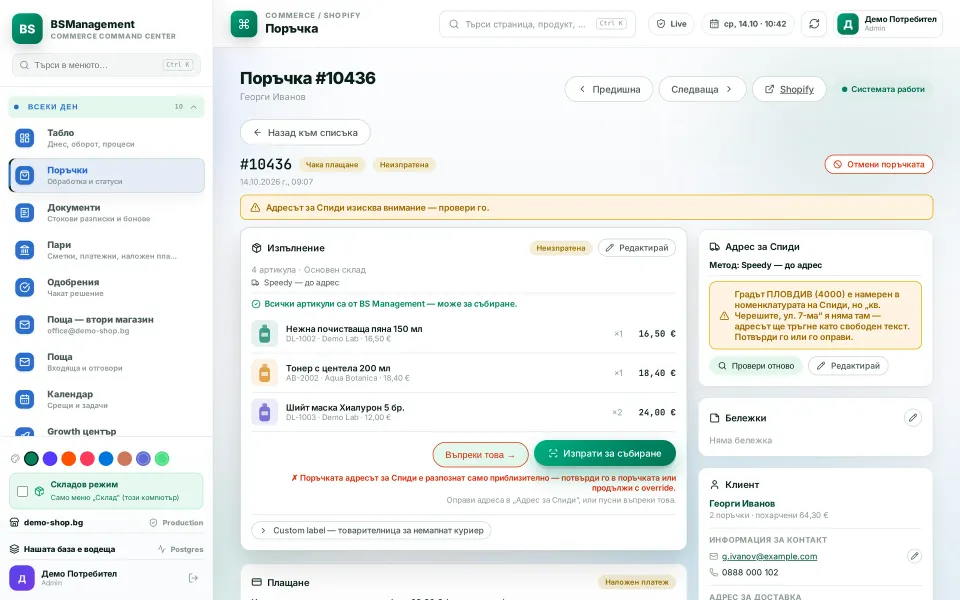Open Документи in the sidebar
960x600 pixels.
tap(107, 212)
